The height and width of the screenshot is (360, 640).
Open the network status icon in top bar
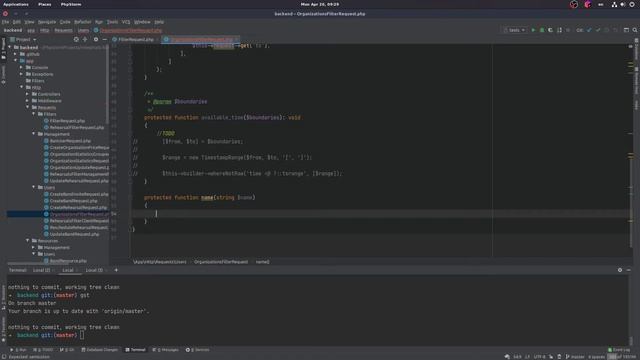614,4
